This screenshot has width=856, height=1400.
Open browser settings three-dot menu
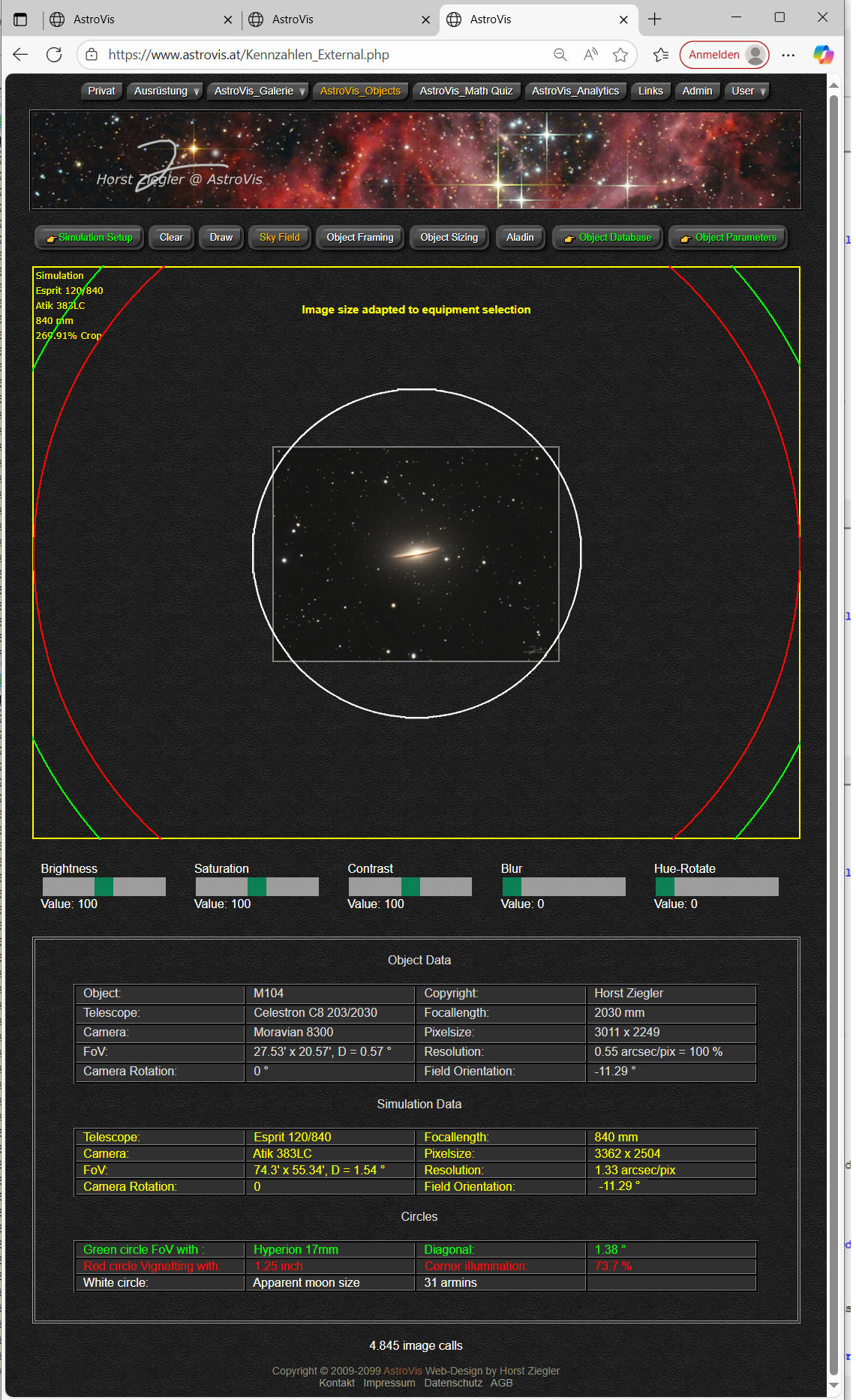click(x=788, y=55)
